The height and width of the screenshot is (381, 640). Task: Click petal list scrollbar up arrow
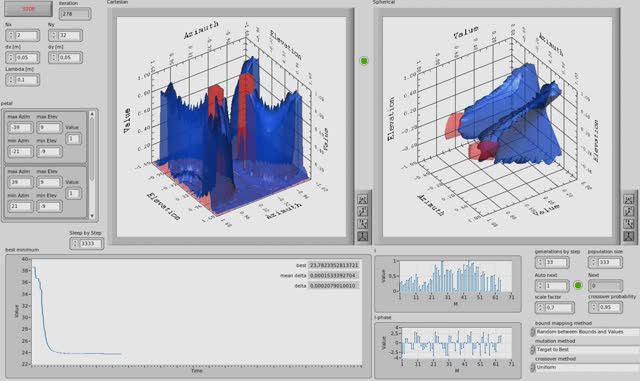tap(92, 114)
